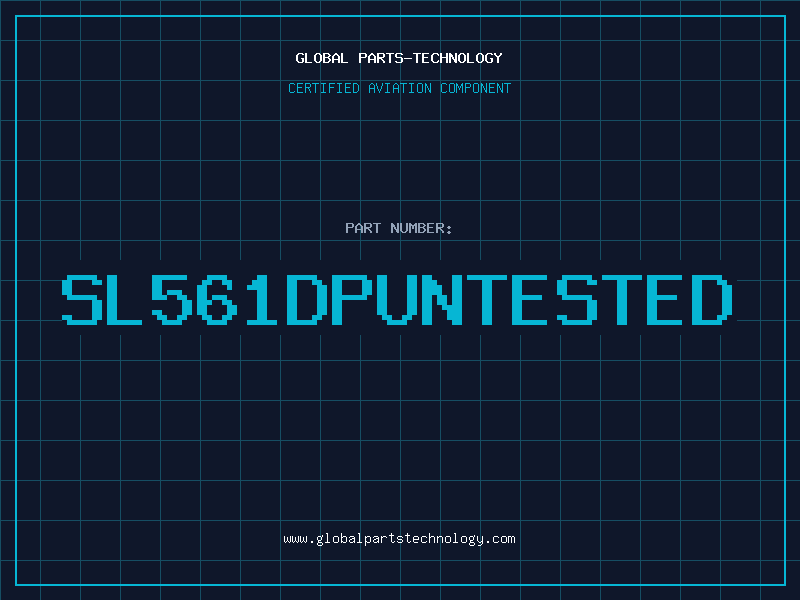Open the www.globalpartstechnology.com link

pyautogui.click(x=399, y=539)
